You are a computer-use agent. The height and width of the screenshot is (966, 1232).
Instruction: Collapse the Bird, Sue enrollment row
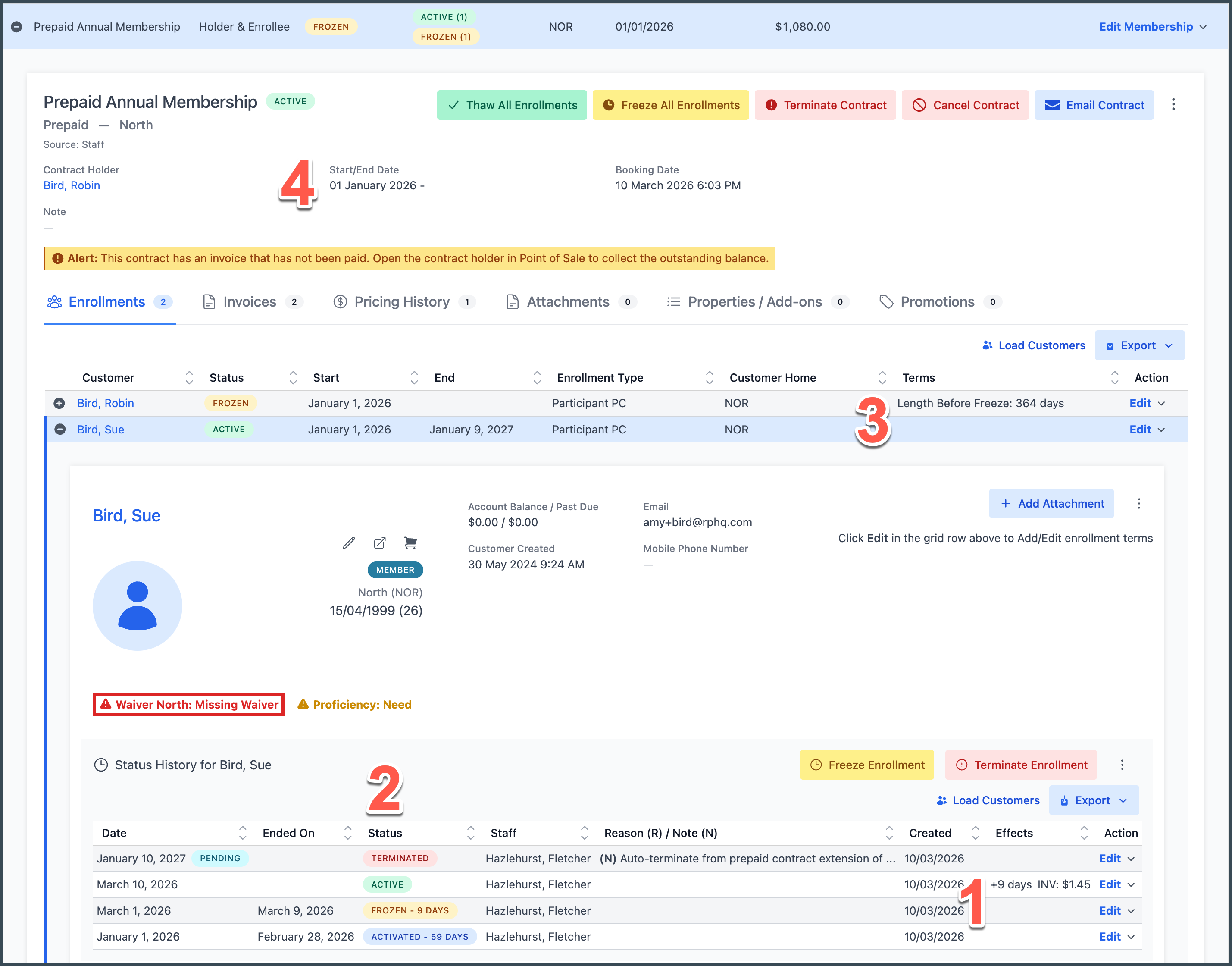pyautogui.click(x=59, y=429)
